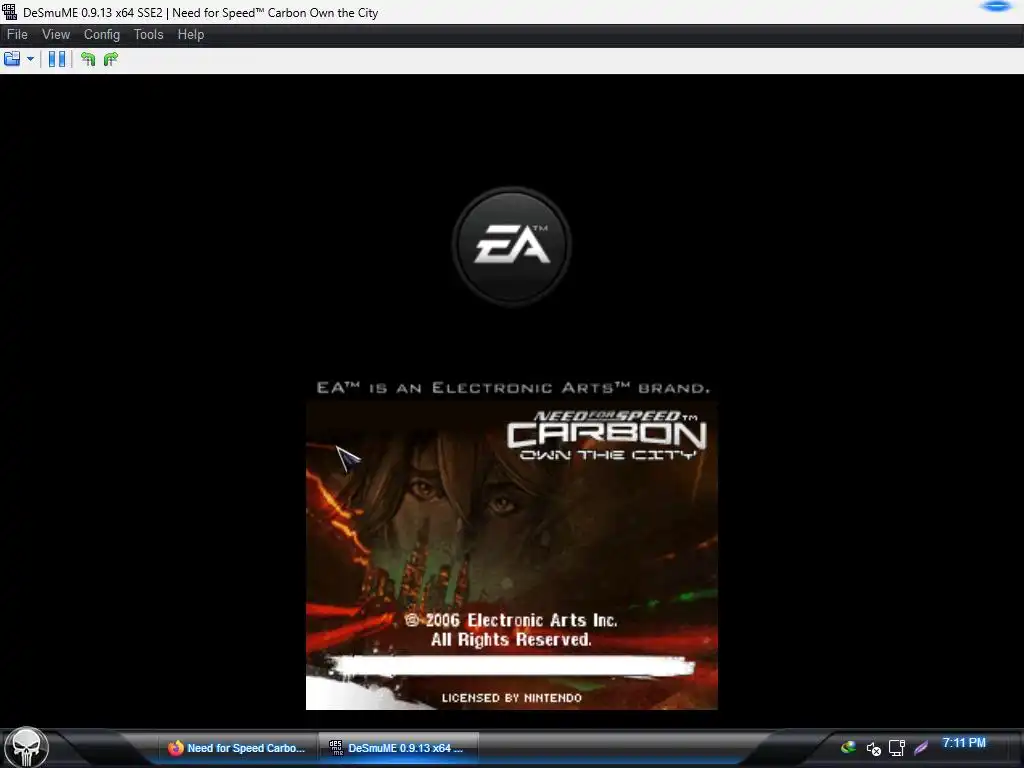Click the Open ROM folder icon
This screenshot has height=768, width=1024.
pos(12,59)
